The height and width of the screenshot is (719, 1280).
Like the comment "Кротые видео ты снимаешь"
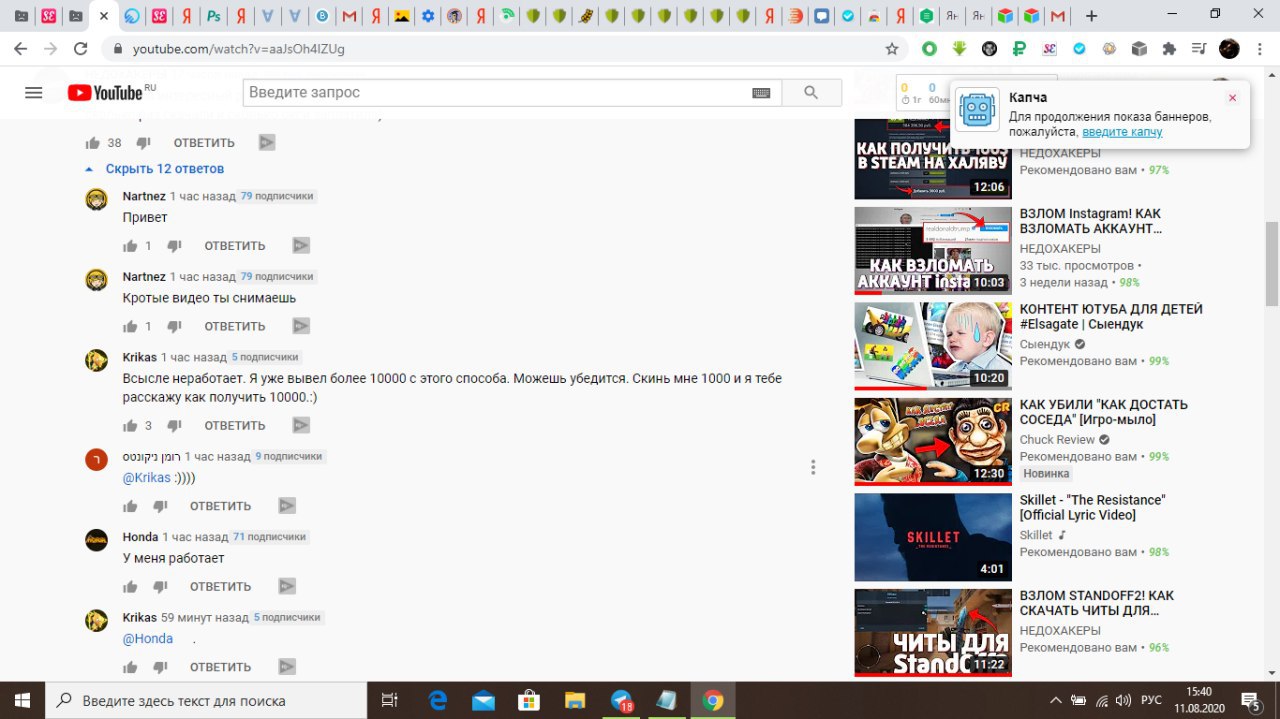(130, 326)
